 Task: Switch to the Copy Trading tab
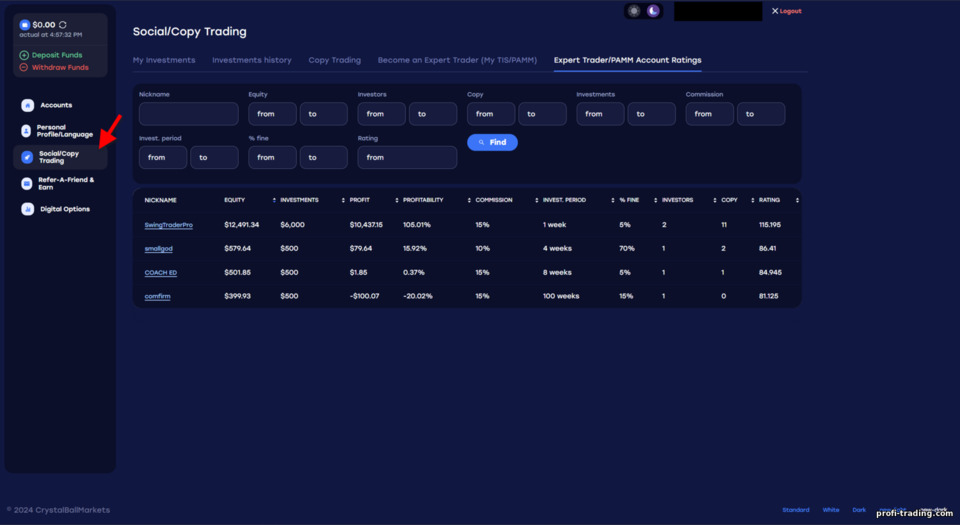pos(334,60)
